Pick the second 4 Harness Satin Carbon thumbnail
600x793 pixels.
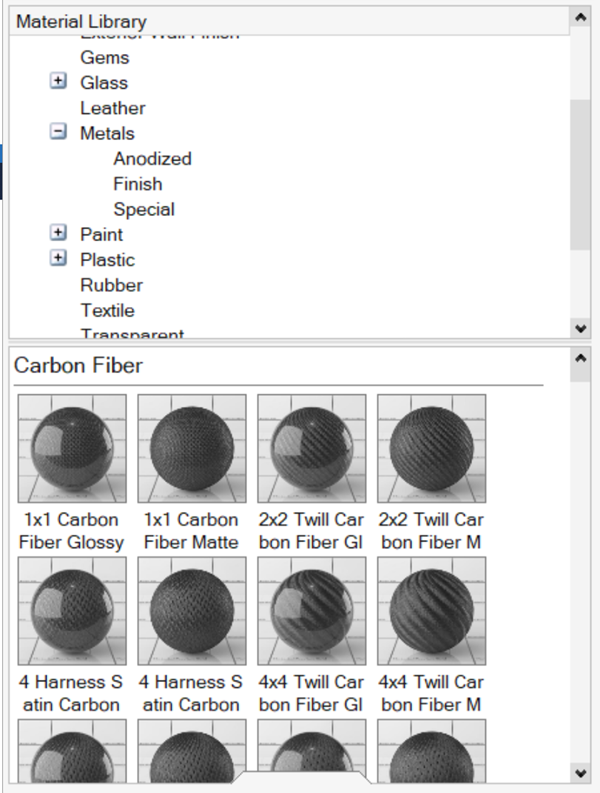(192, 610)
